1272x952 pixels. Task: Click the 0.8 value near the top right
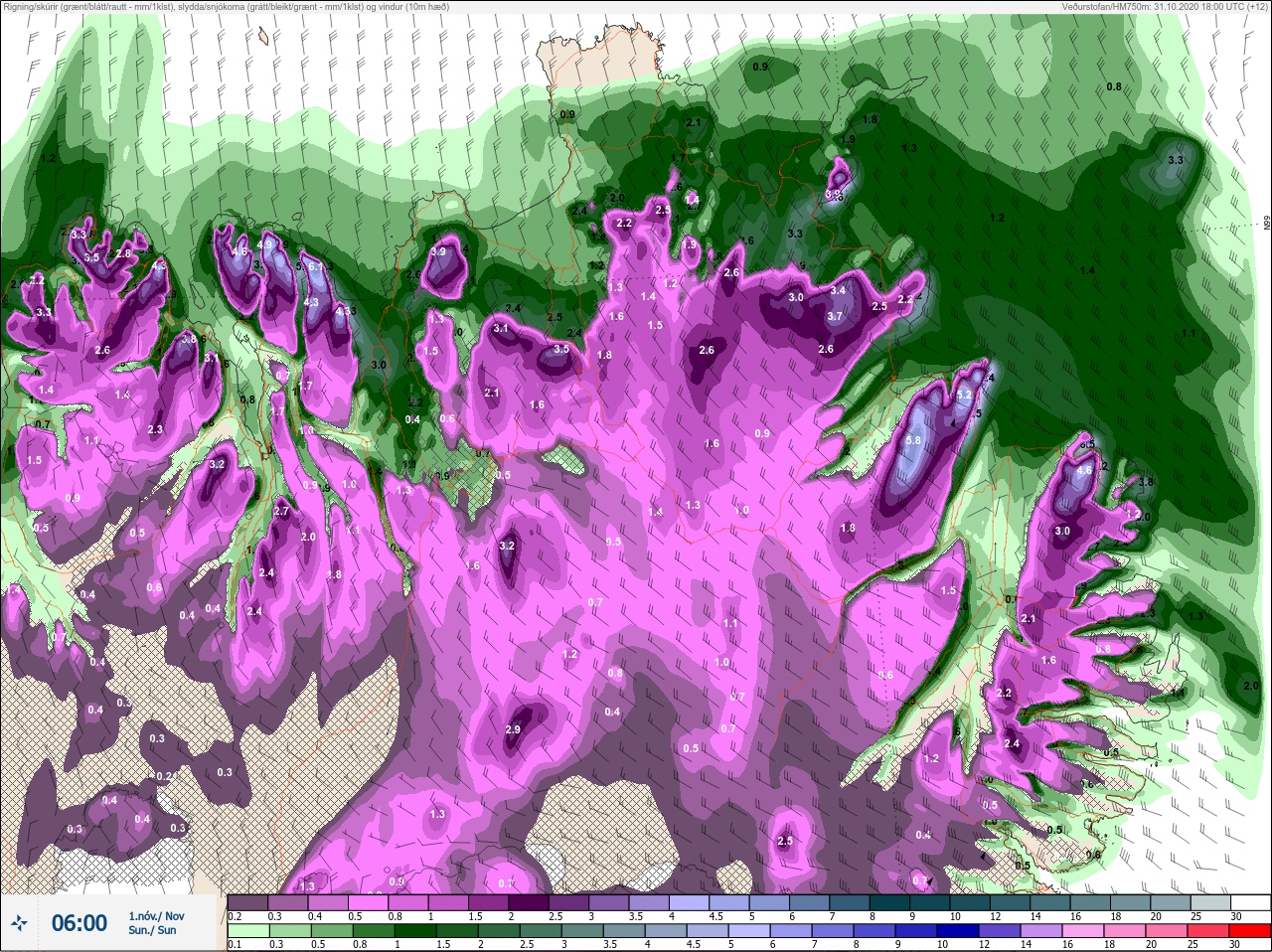point(1114,87)
